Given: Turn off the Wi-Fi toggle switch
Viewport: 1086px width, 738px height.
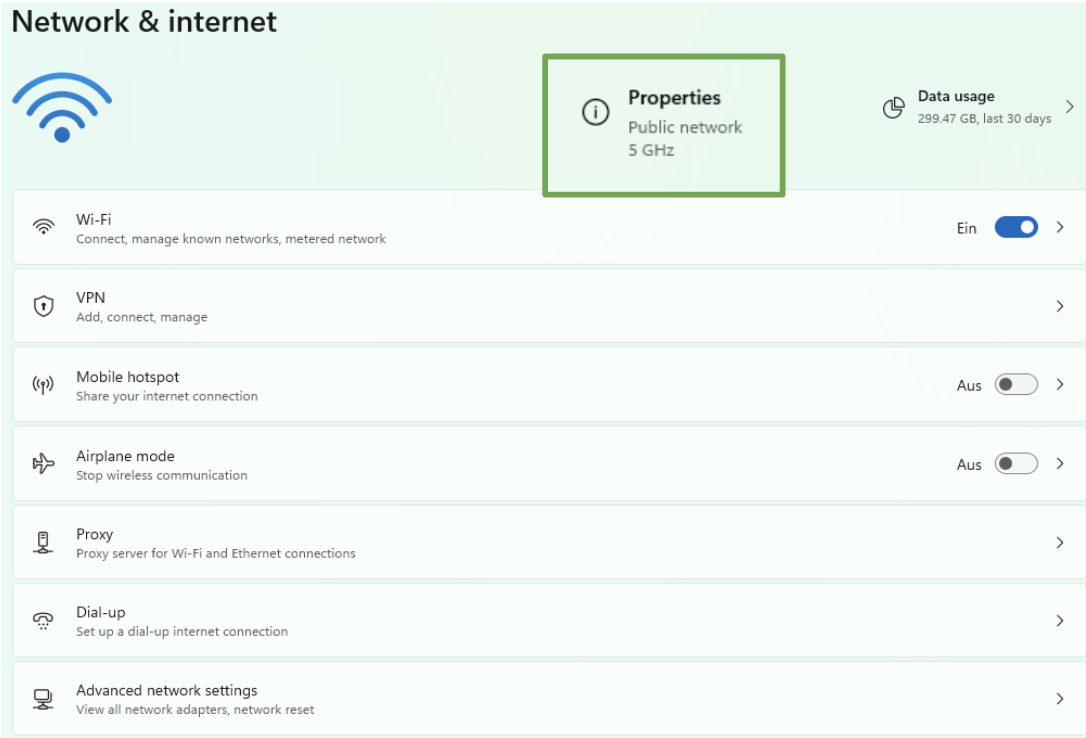Looking at the screenshot, I should tap(1015, 227).
